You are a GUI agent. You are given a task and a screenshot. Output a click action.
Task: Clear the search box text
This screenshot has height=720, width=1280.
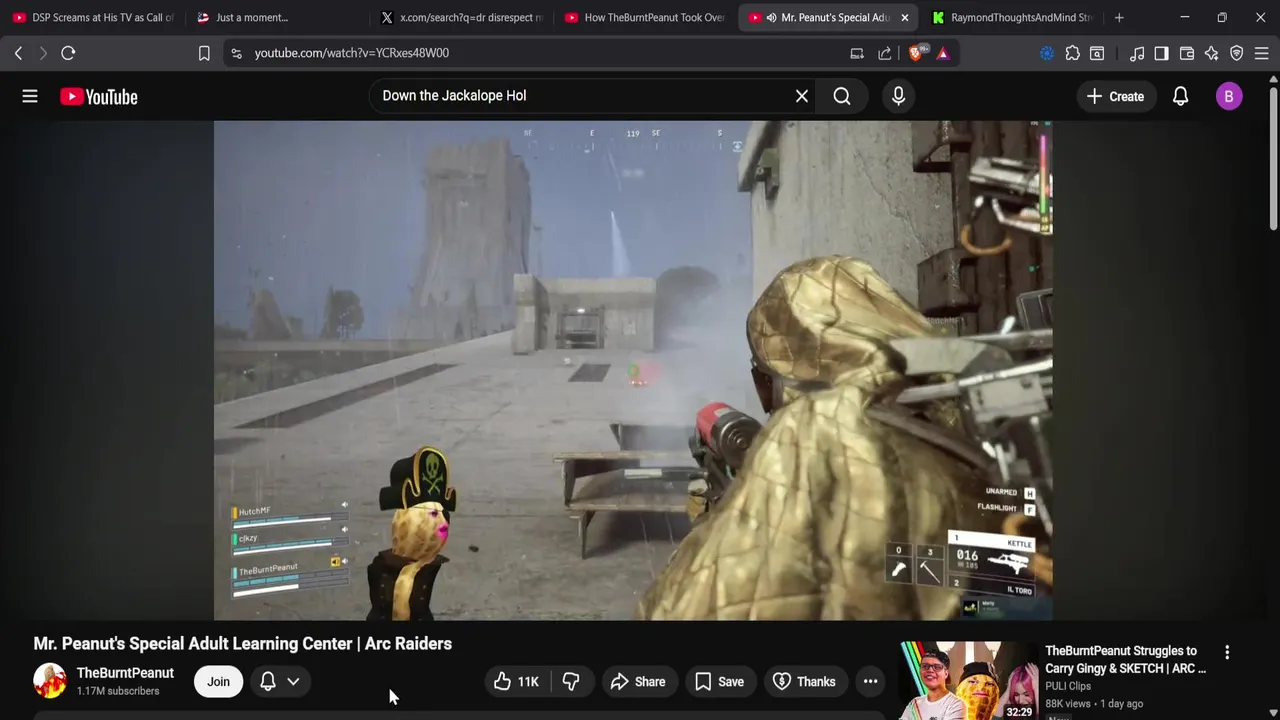tap(801, 96)
